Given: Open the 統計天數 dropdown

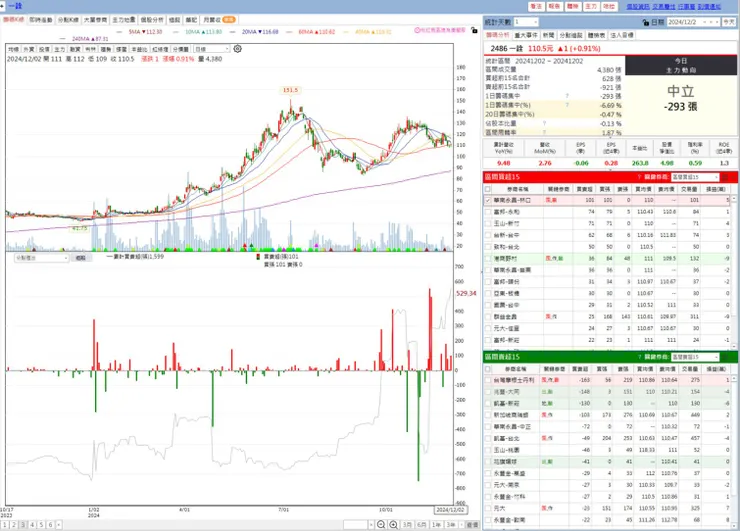Looking at the screenshot, I should pyautogui.click(x=526, y=22).
